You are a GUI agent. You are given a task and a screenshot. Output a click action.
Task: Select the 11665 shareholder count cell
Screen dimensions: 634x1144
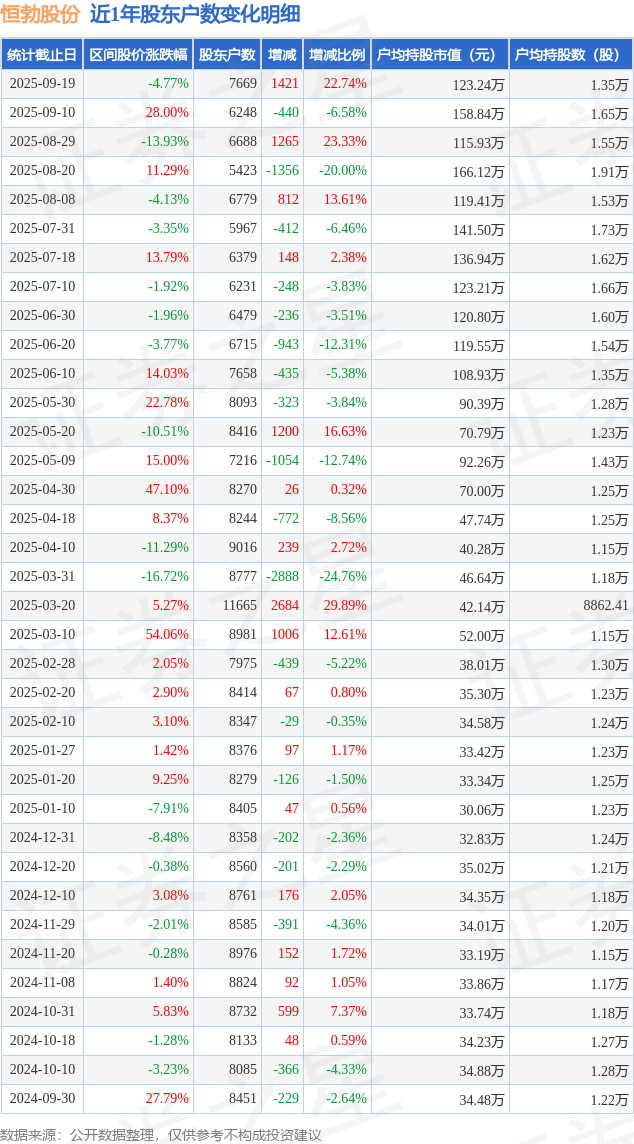(239, 606)
